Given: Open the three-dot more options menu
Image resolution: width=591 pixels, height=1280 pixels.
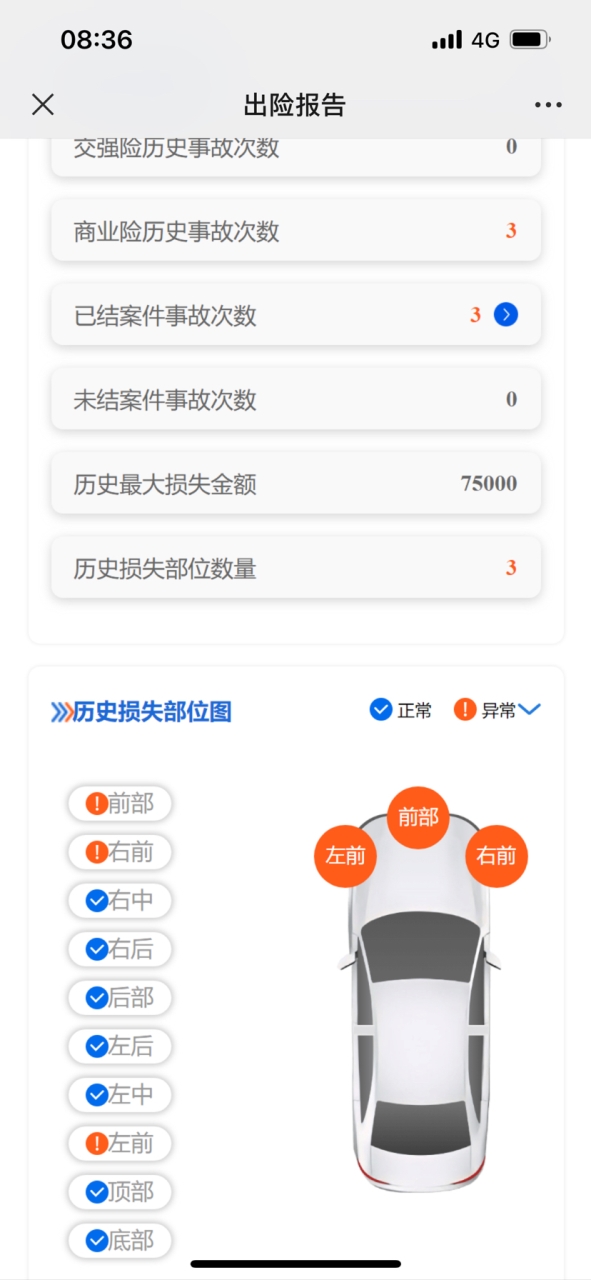Looking at the screenshot, I should tap(548, 105).
